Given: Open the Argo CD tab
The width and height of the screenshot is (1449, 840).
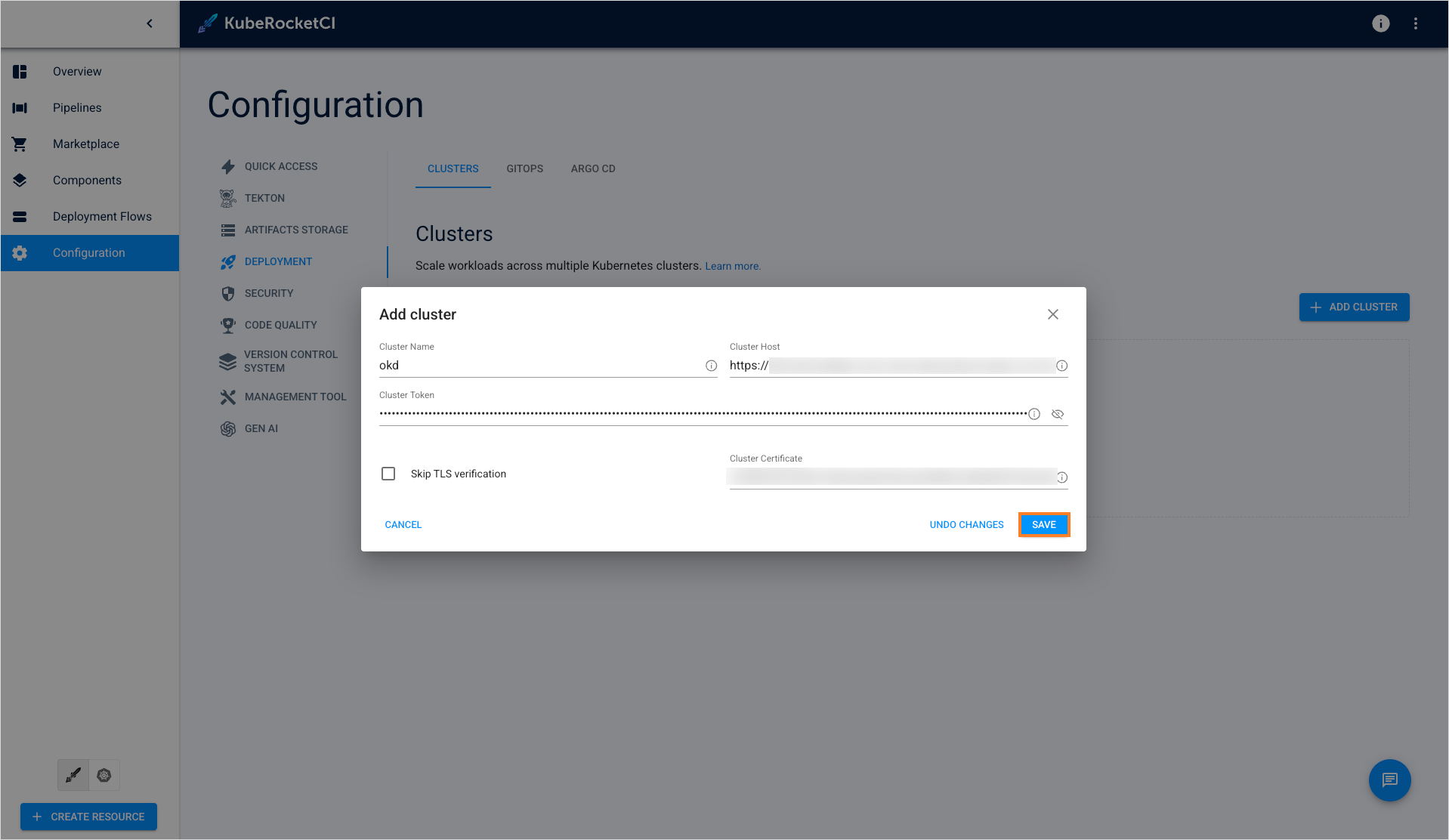Looking at the screenshot, I should point(592,168).
